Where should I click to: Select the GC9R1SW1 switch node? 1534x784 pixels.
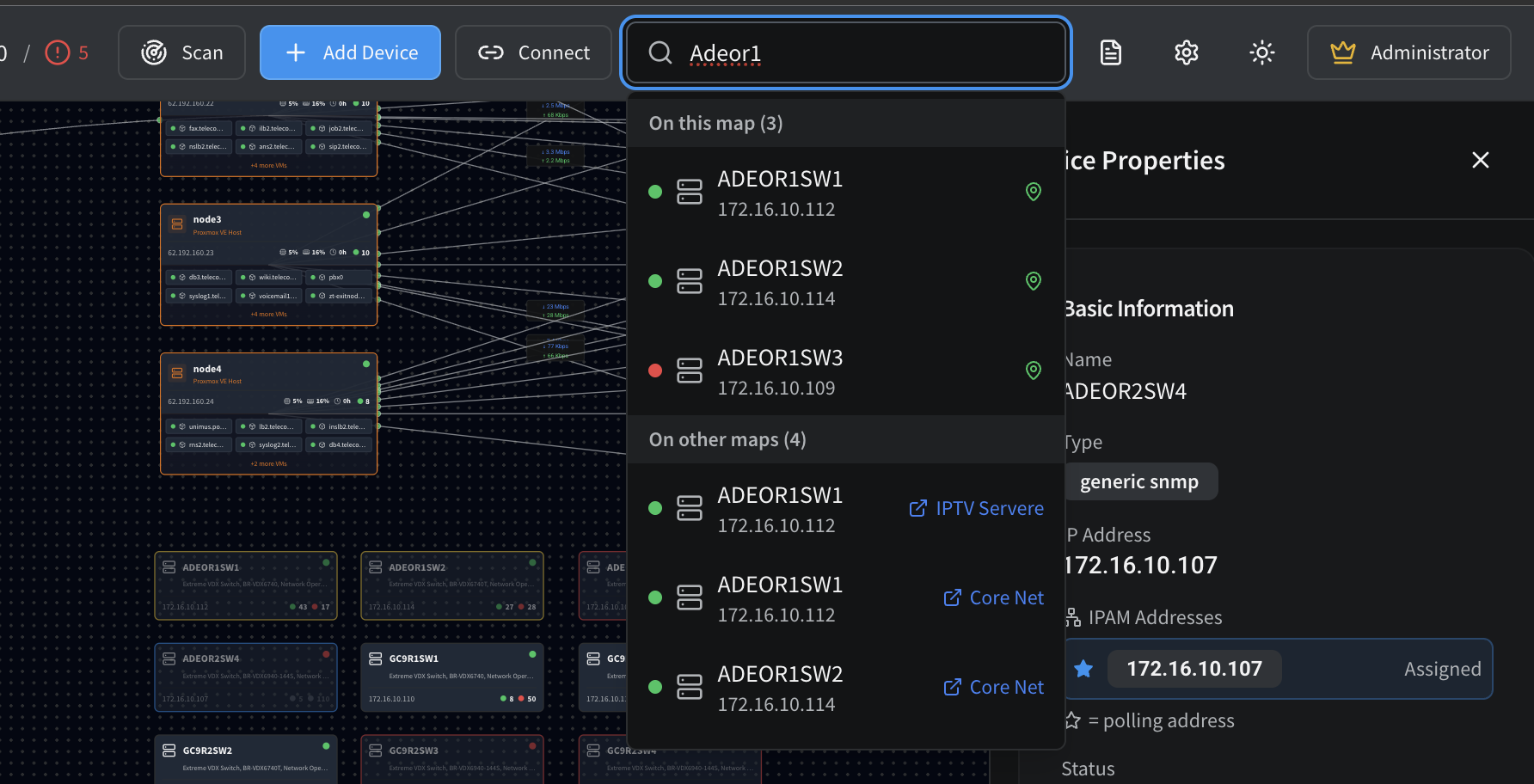pyautogui.click(x=451, y=677)
